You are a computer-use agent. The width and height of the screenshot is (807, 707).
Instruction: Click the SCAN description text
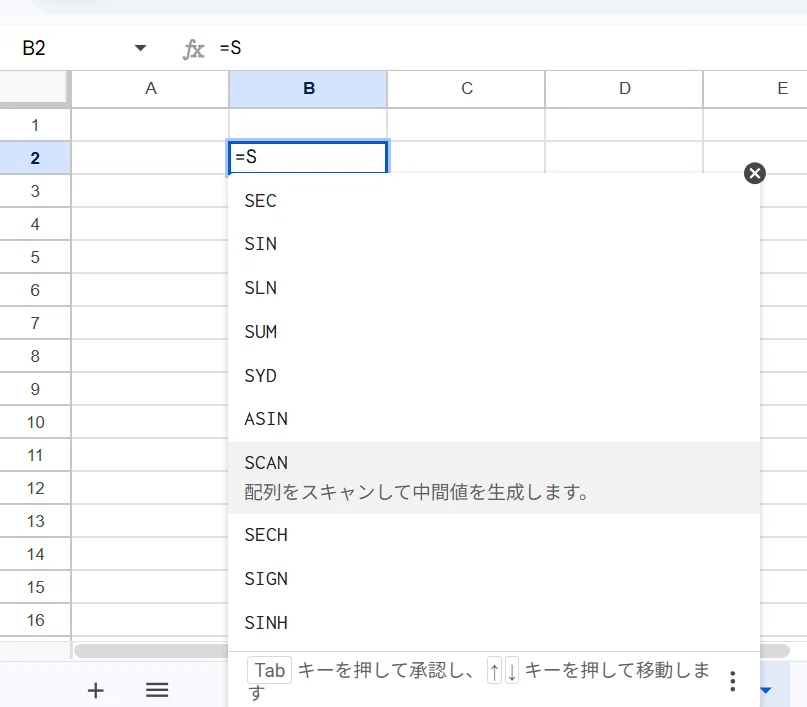click(416, 492)
